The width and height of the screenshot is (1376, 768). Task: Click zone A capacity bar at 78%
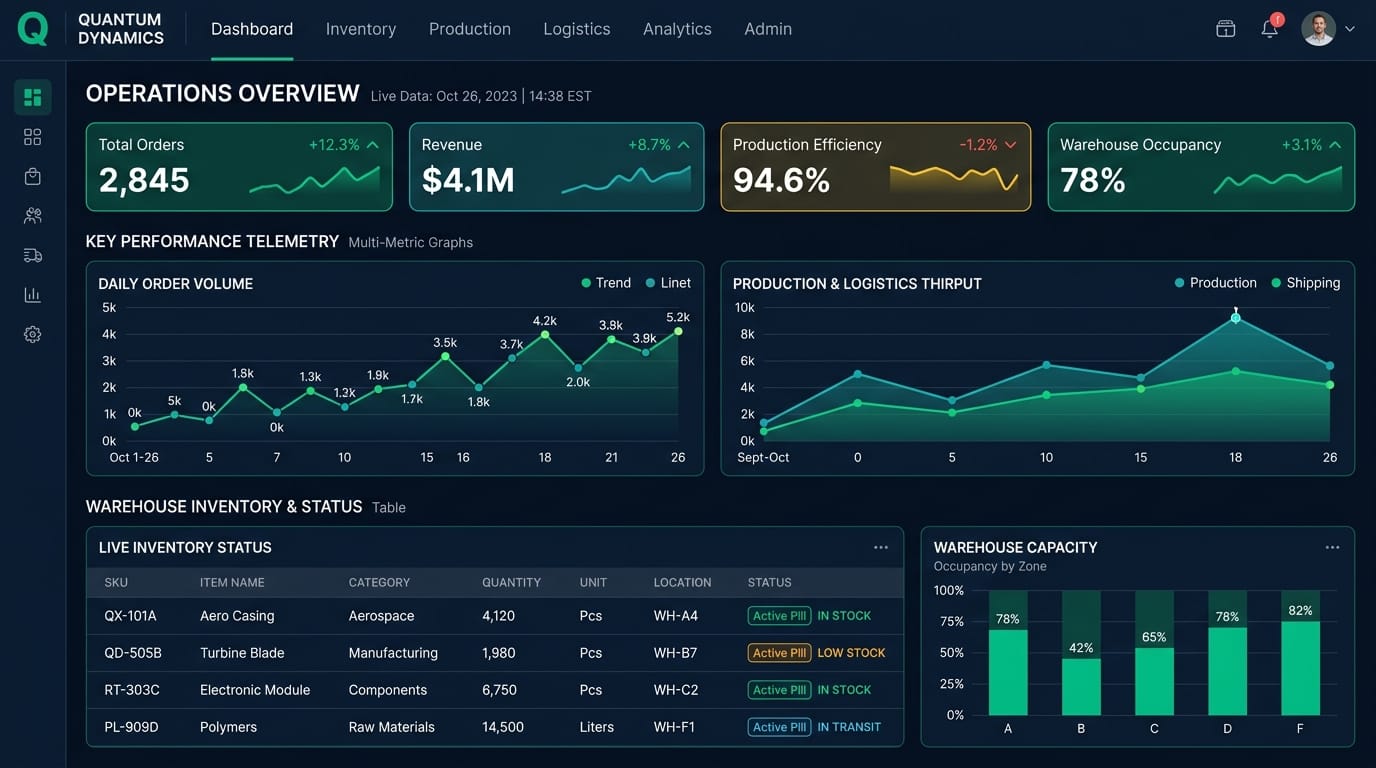pyautogui.click(x=1008, y=672)
